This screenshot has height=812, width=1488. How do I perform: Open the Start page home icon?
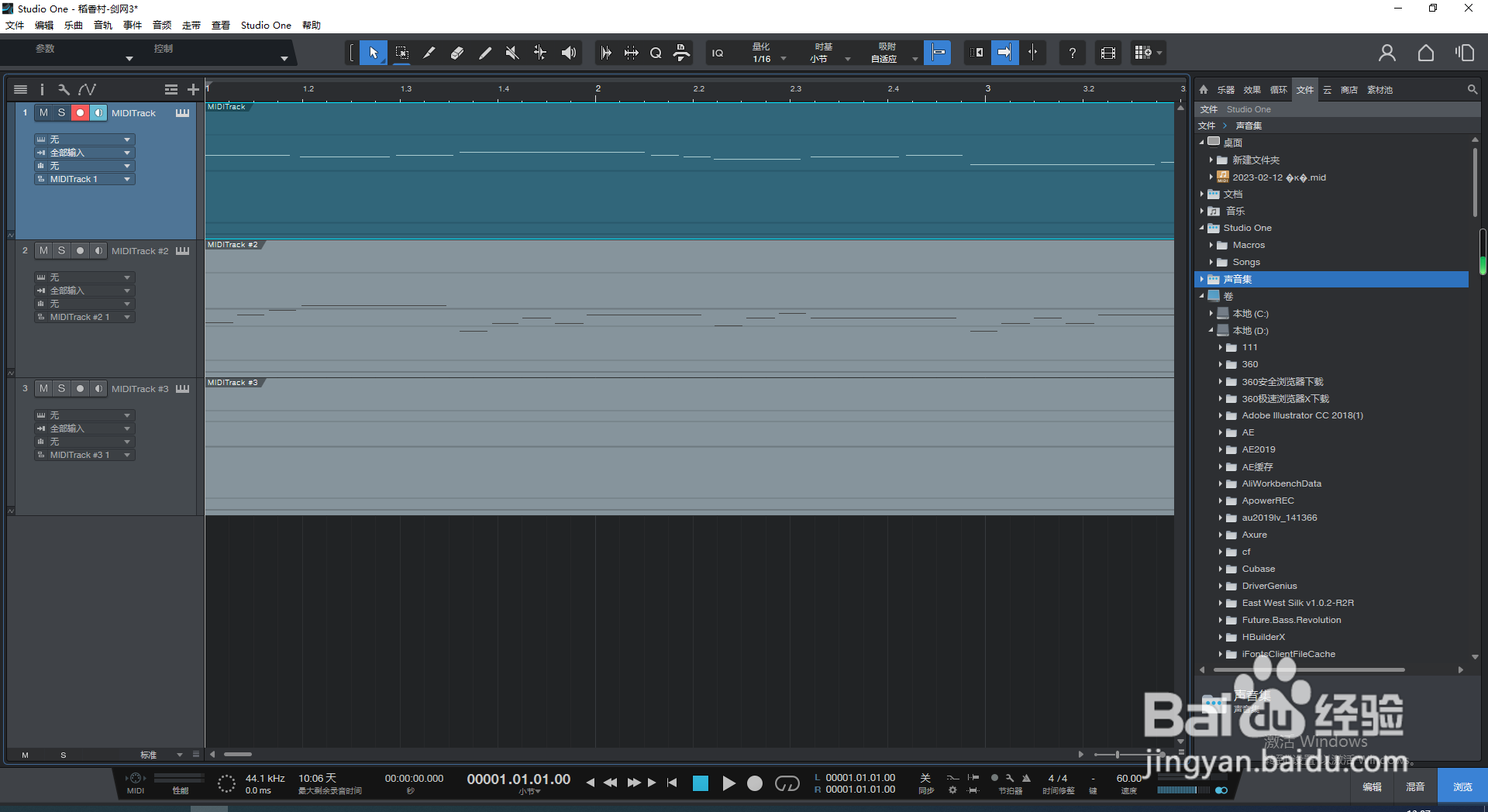(1426, 53)
